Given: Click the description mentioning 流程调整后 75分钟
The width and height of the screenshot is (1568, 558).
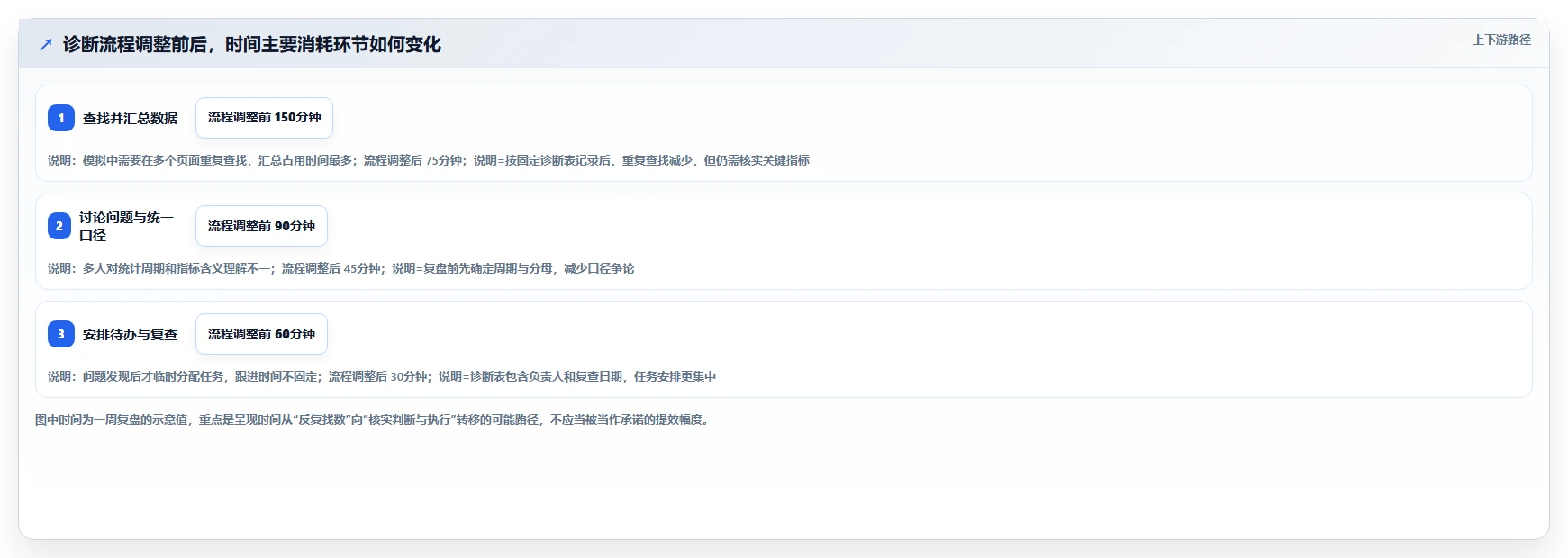Looking at the screenshot, I should pos(429,160).
